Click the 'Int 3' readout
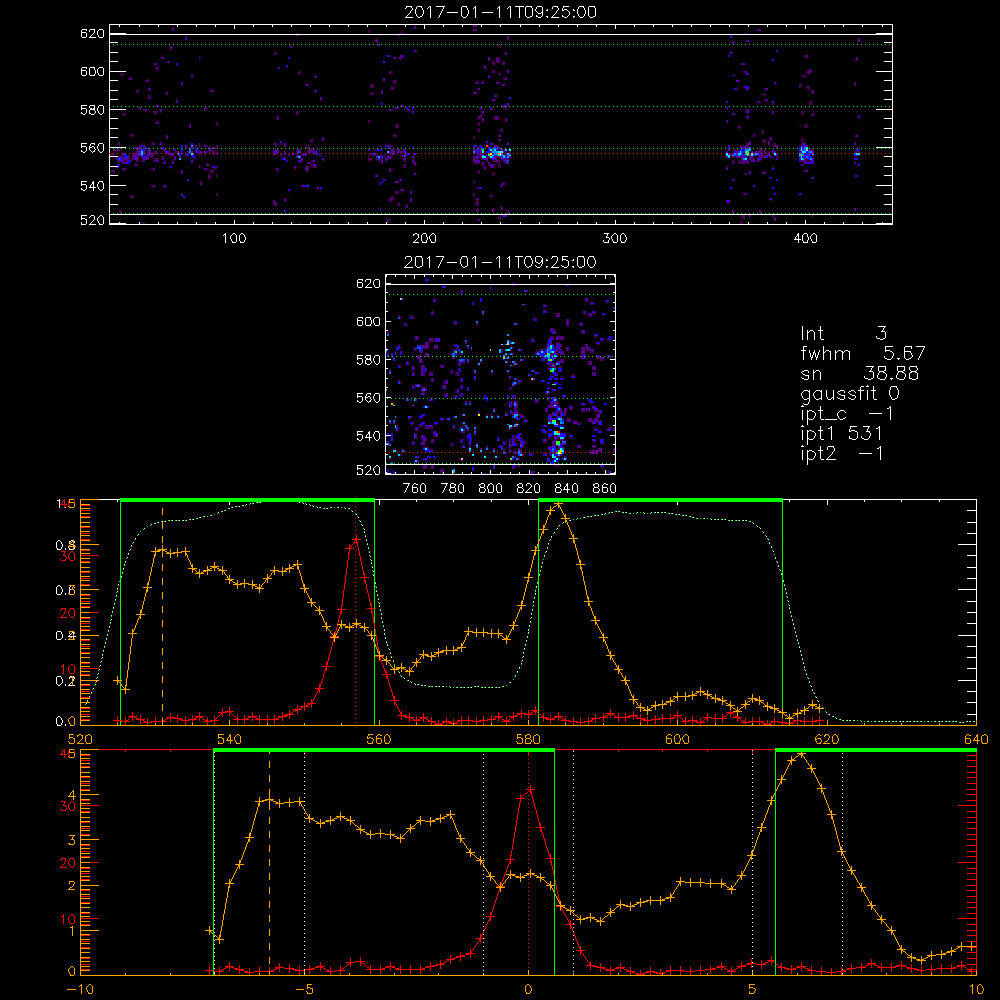Screen dimensions: 1000x1000 tap(843, 334)
